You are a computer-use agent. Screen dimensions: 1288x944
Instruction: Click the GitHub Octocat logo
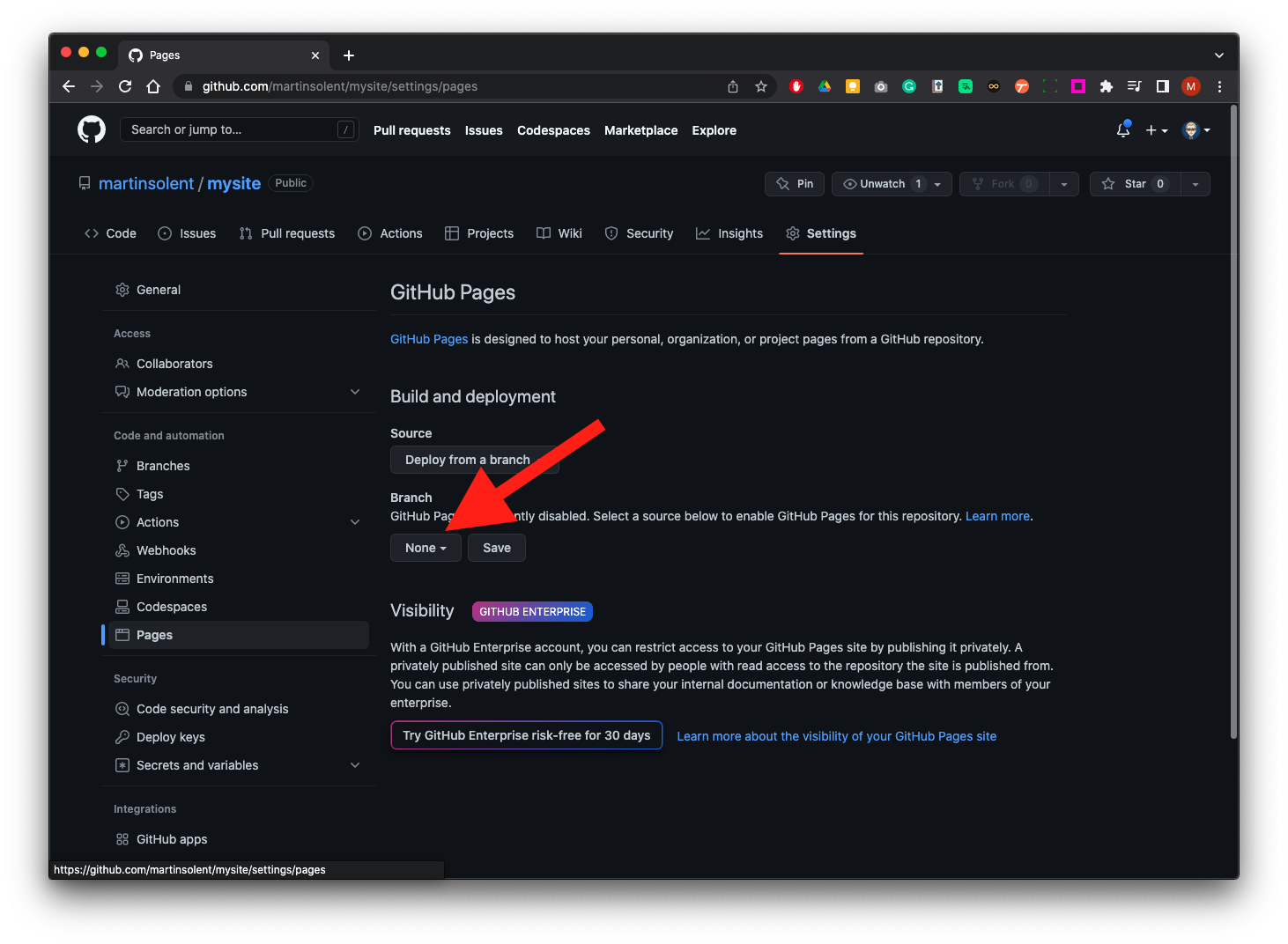(92, 129)
